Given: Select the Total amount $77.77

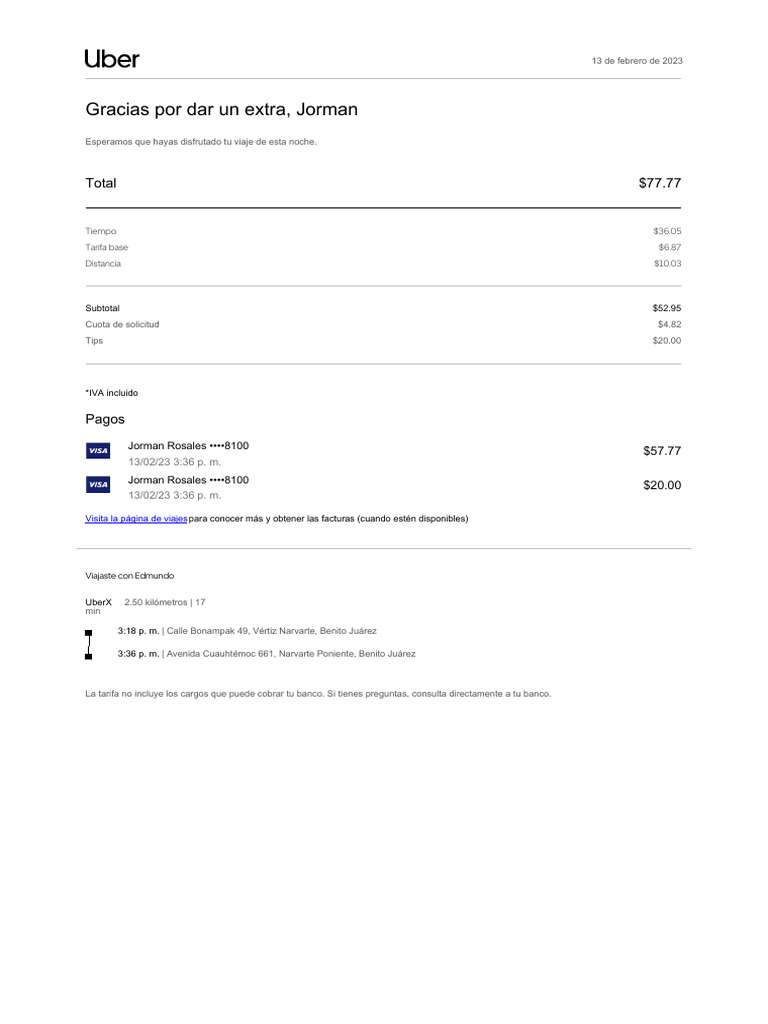Looking at the screenshot, I should [x=659, y=183].
